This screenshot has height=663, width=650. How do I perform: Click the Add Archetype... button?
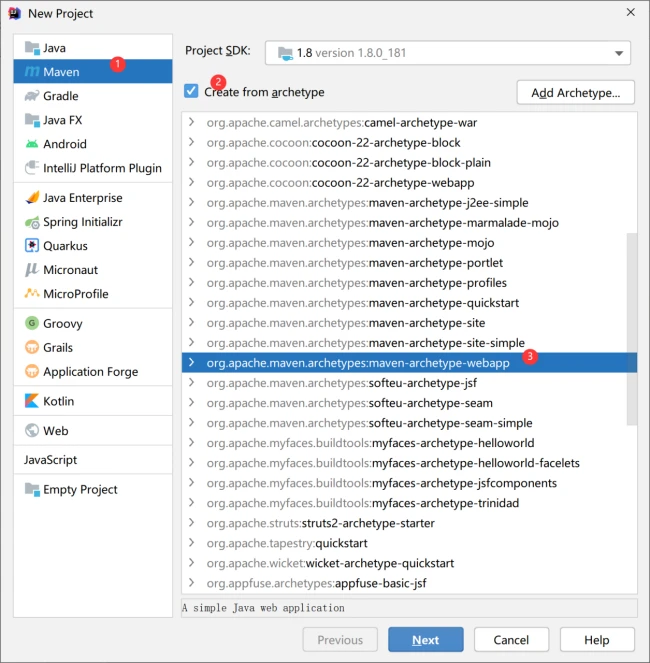[576, 93]
